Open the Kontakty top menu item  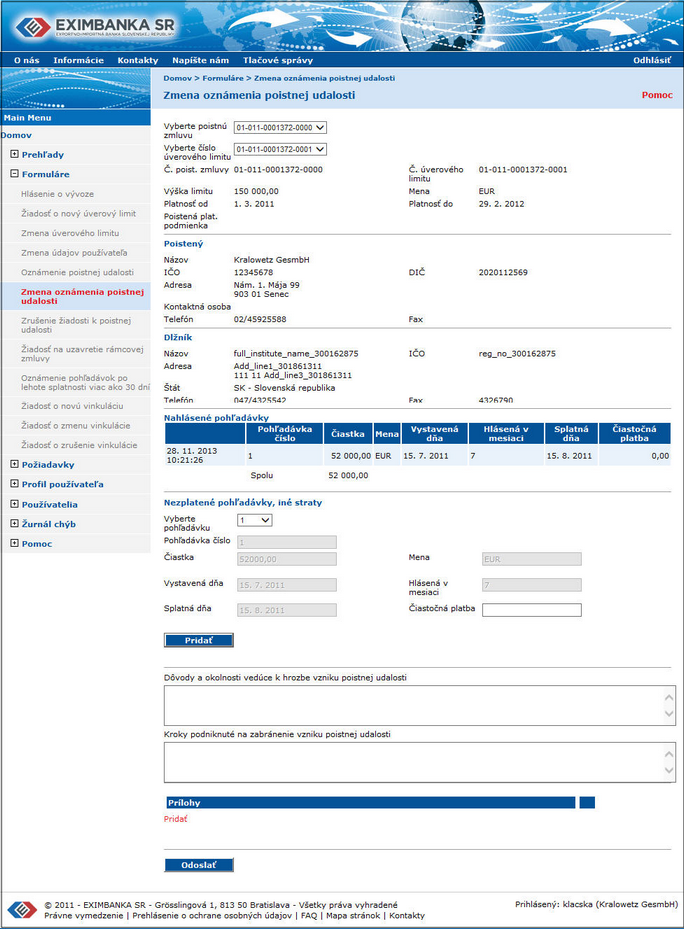click(138, 60)
